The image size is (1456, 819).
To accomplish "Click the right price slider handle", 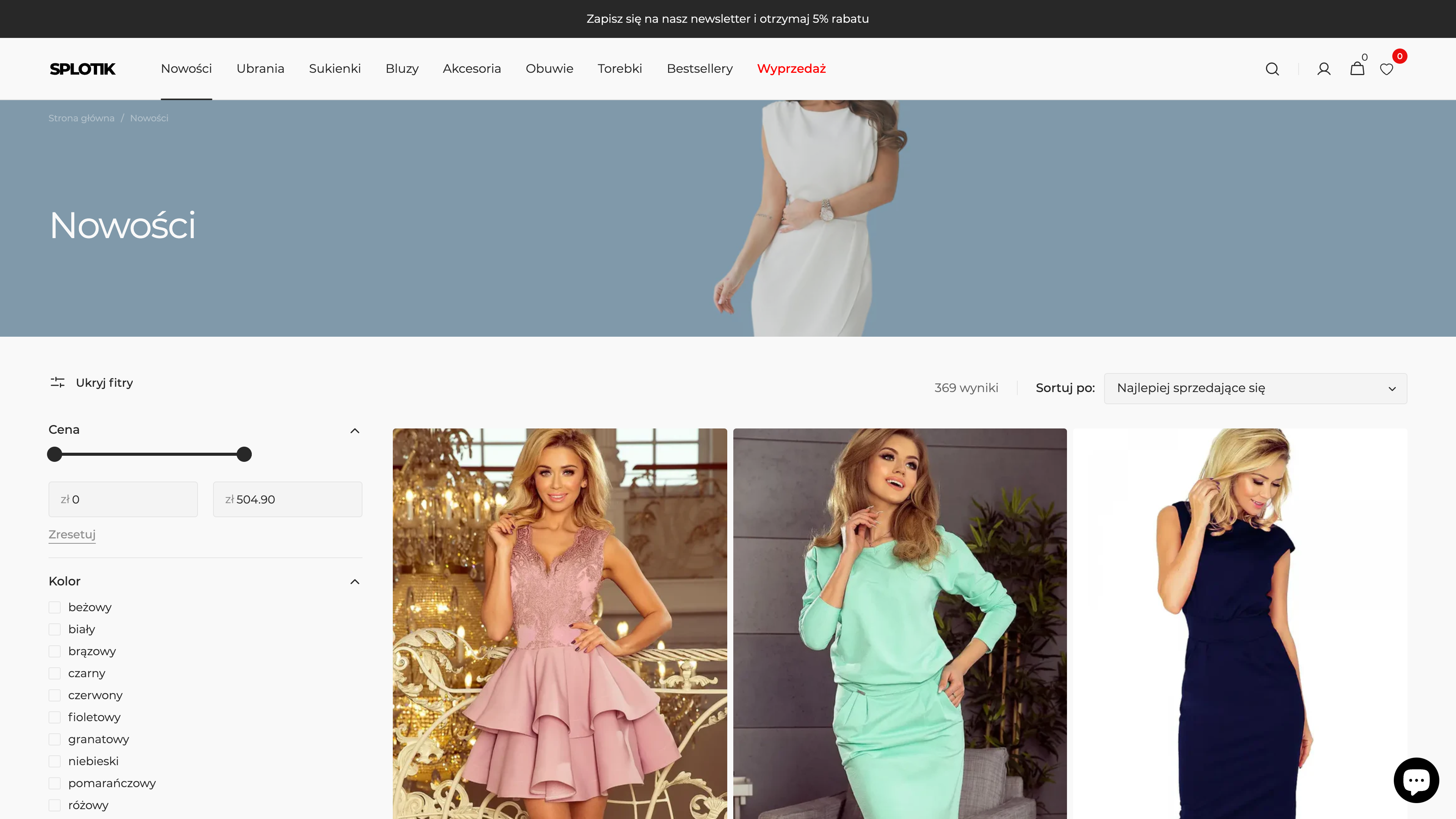I will (244, 455).
